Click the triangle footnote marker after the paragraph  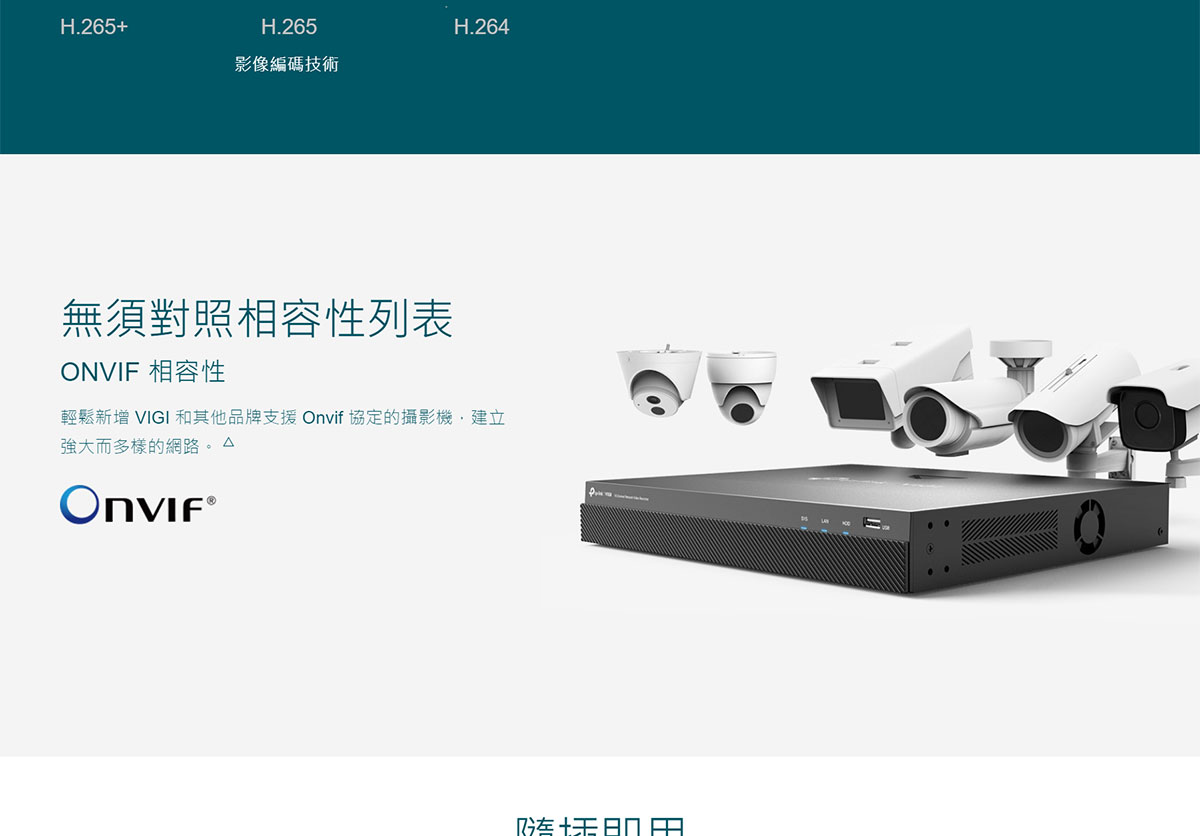pos(228,442)
